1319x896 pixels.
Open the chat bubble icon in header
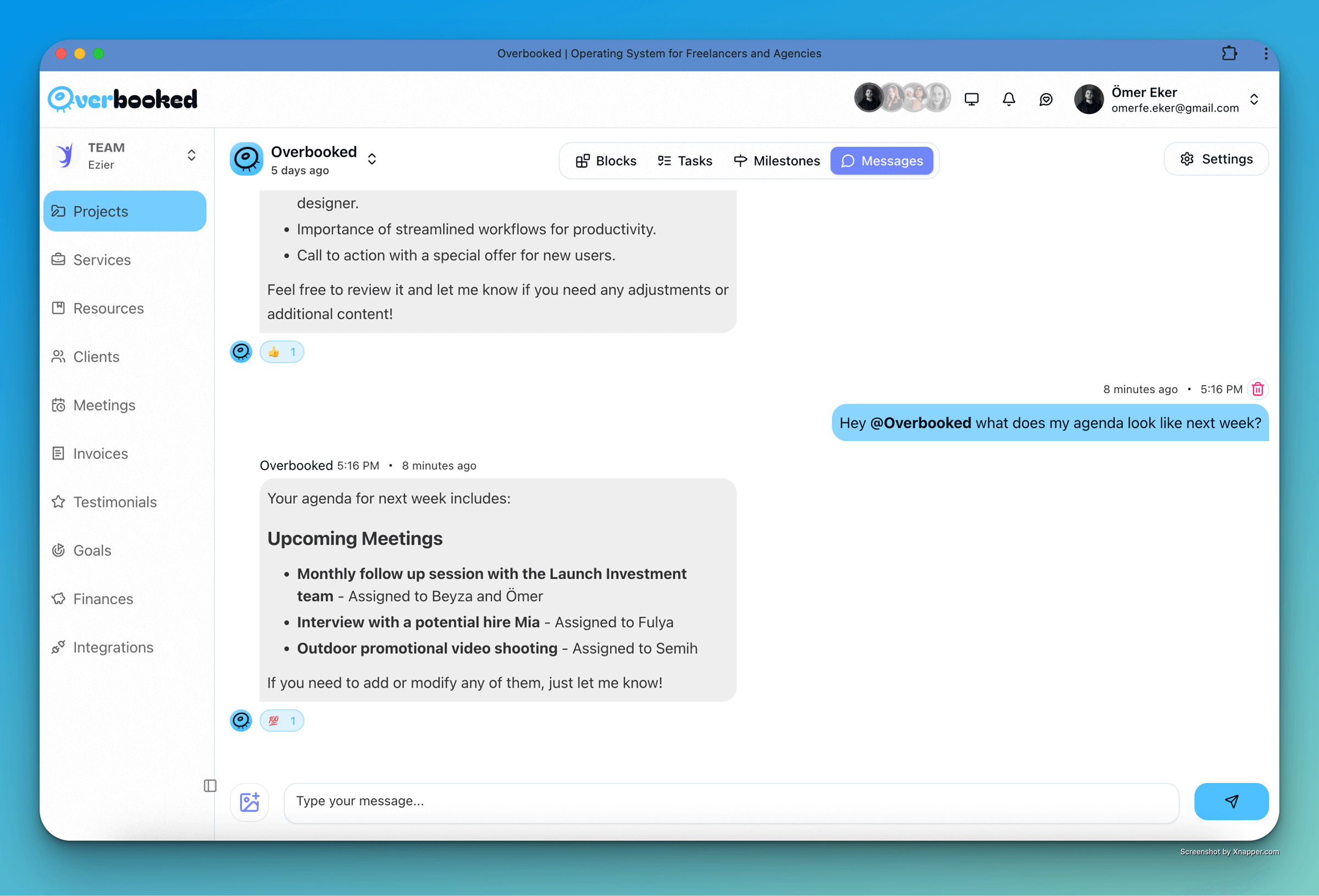point(1045,99)
